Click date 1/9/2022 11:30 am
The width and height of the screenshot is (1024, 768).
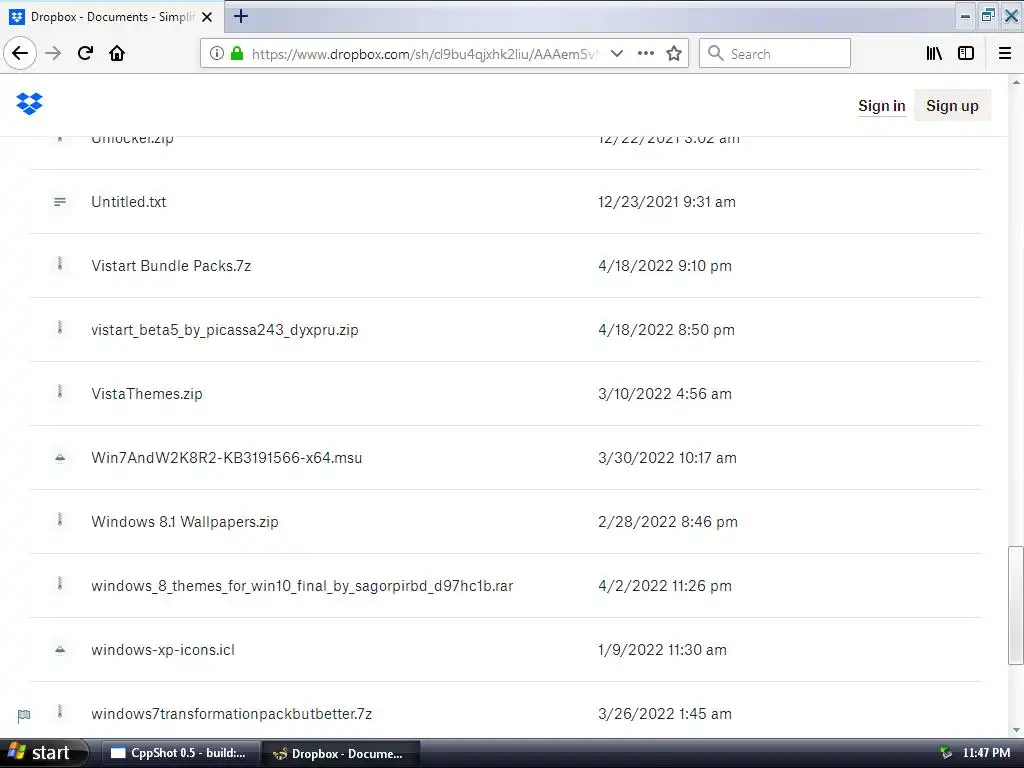[662, 650]
